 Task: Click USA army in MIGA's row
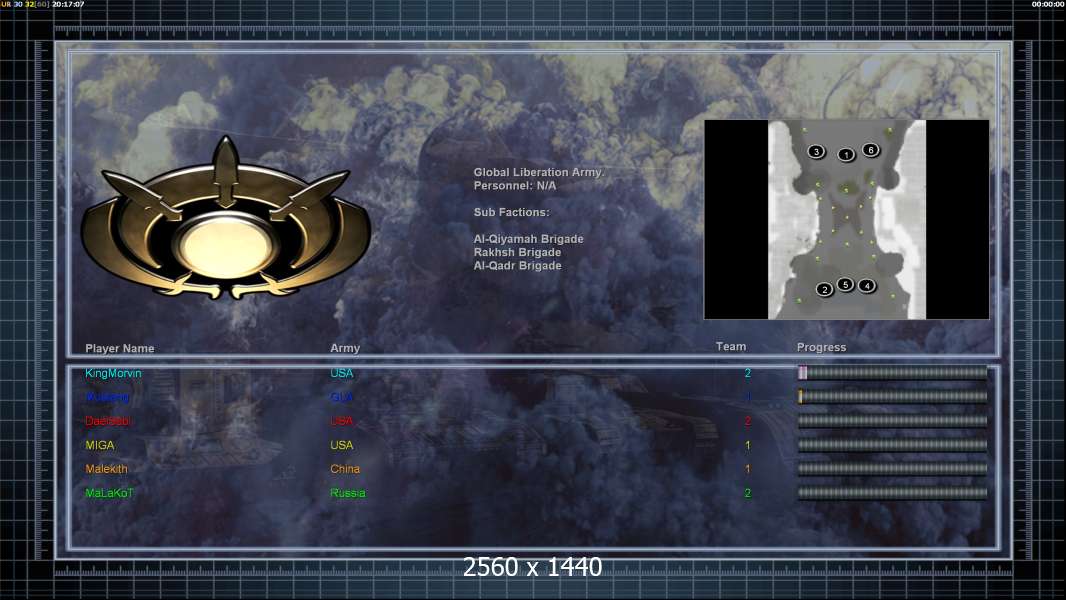[x=342, y=445]
